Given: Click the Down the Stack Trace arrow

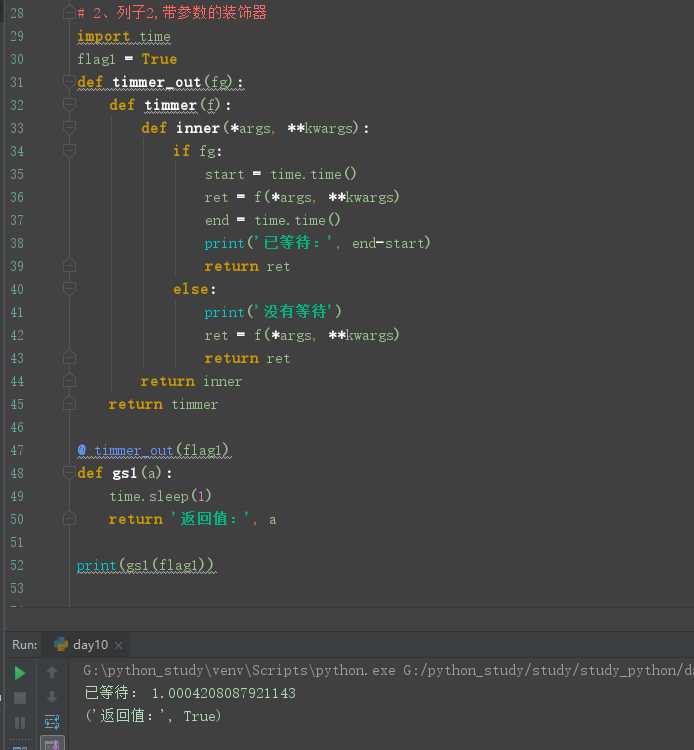Looking at the screenshot, I should 52,696.
